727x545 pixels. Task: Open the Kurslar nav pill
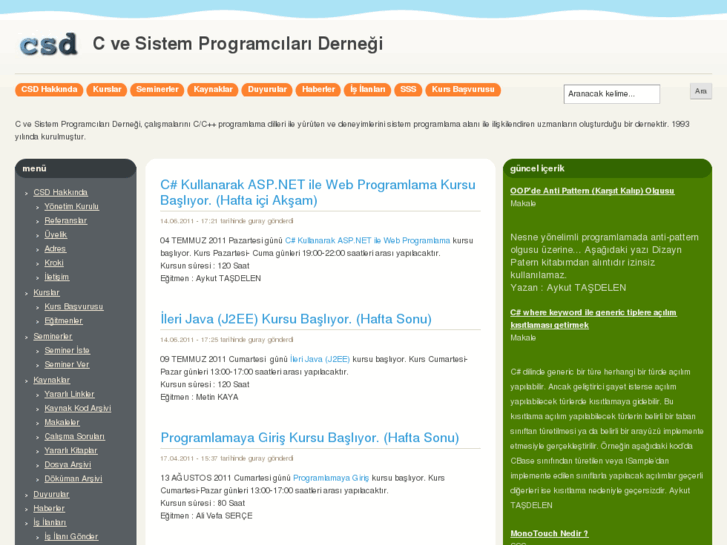tap(107, 90)
